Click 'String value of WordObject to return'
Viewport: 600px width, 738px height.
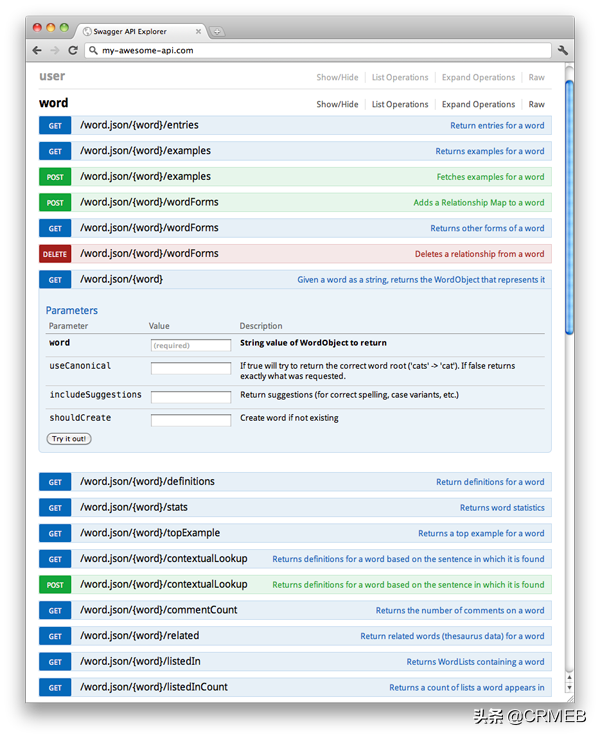click(313, 343)
